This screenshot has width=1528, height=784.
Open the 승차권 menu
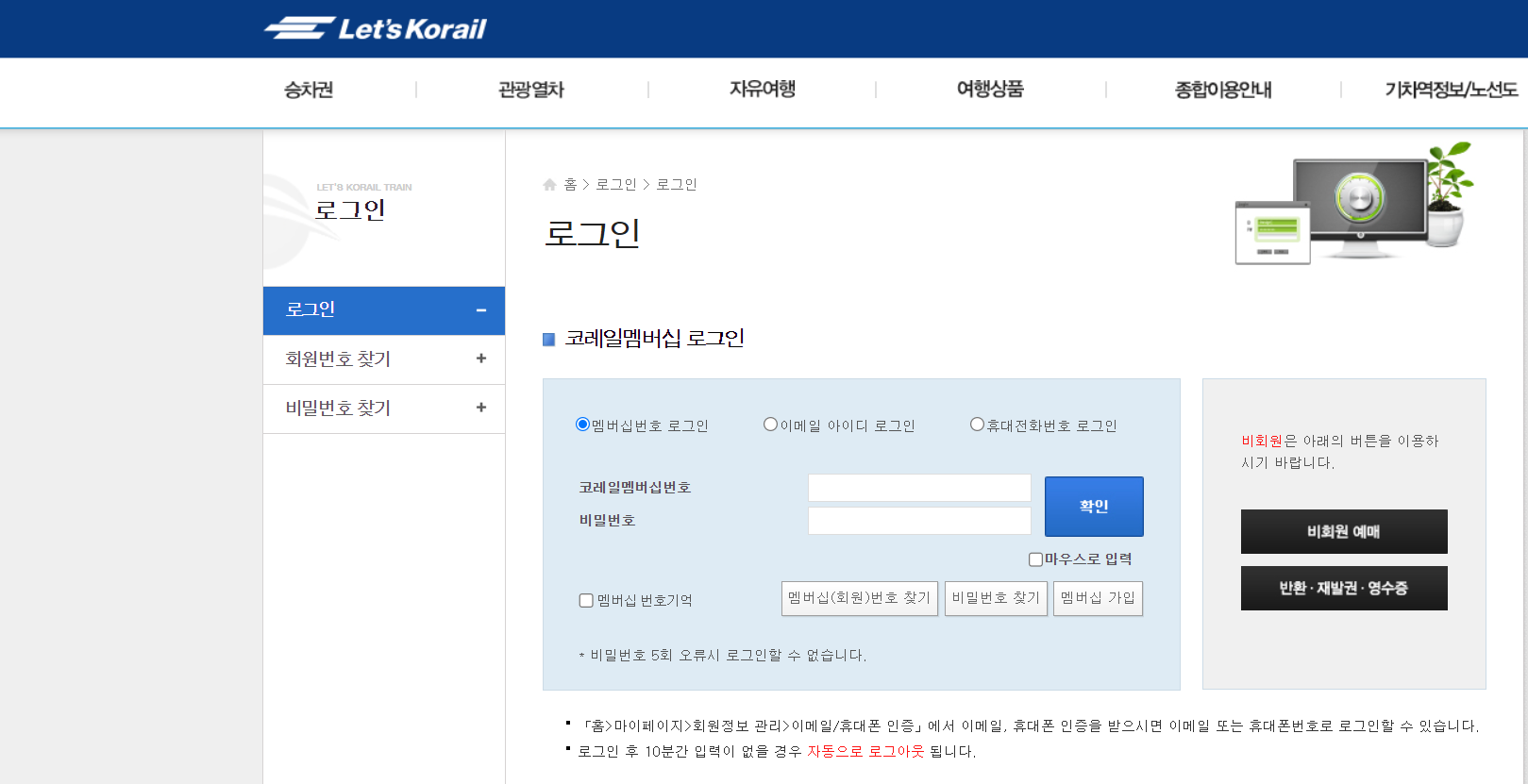[309, 90]
